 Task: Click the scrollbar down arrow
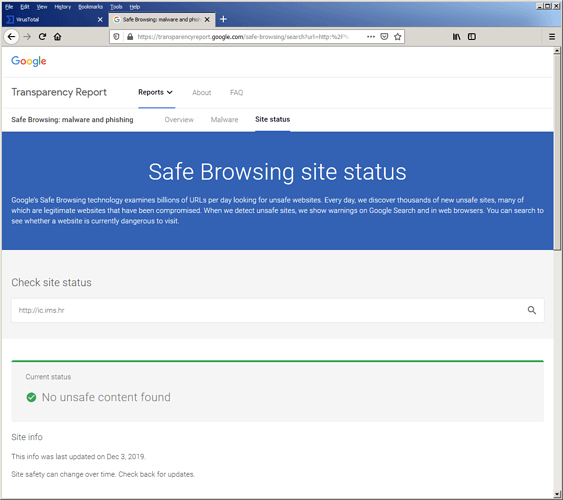tap(557, 494)
